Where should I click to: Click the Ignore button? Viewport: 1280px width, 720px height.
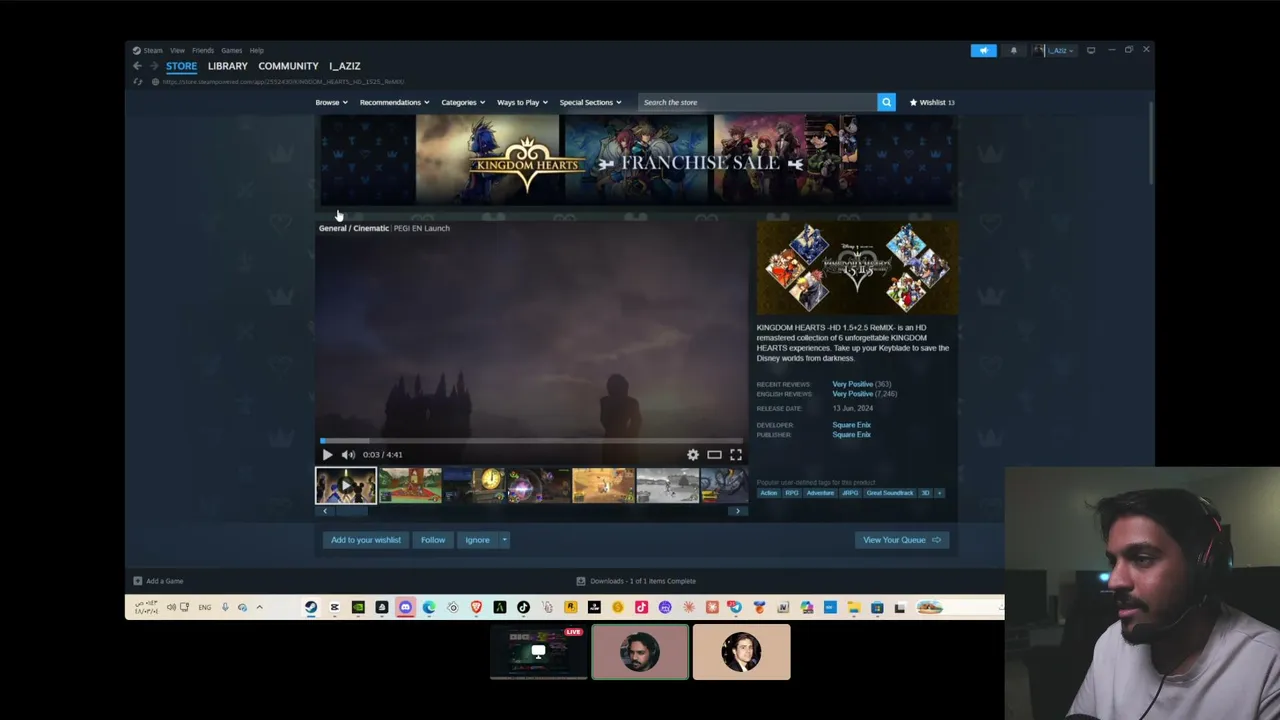tap(477, 540)
